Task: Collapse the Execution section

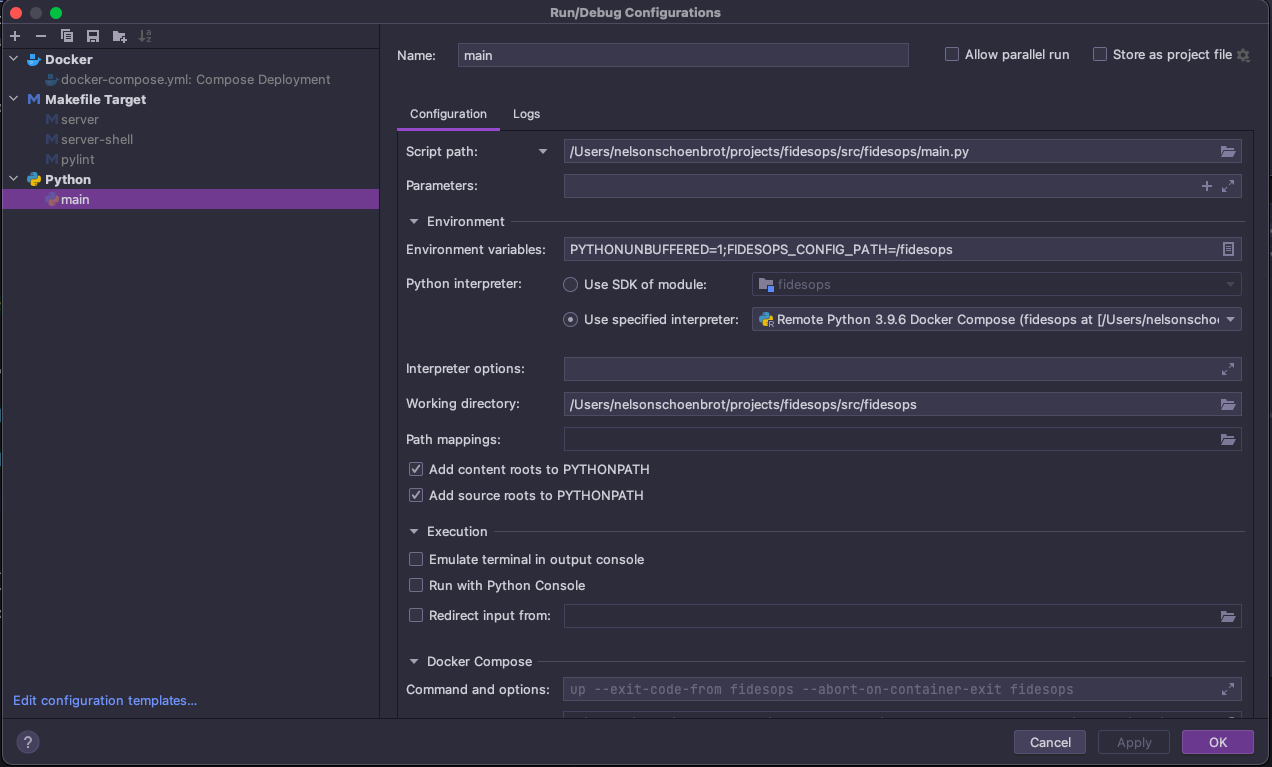Action: 413,531
